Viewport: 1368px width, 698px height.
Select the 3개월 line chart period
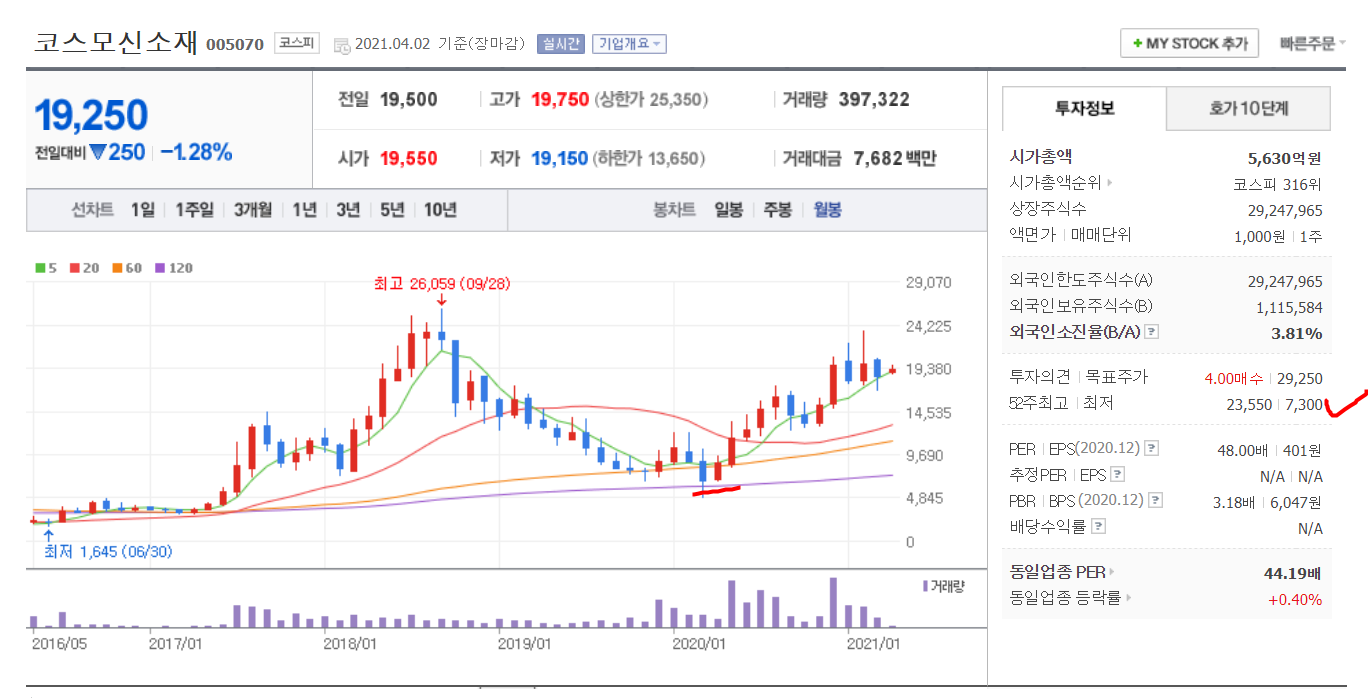tap(253, 210)
